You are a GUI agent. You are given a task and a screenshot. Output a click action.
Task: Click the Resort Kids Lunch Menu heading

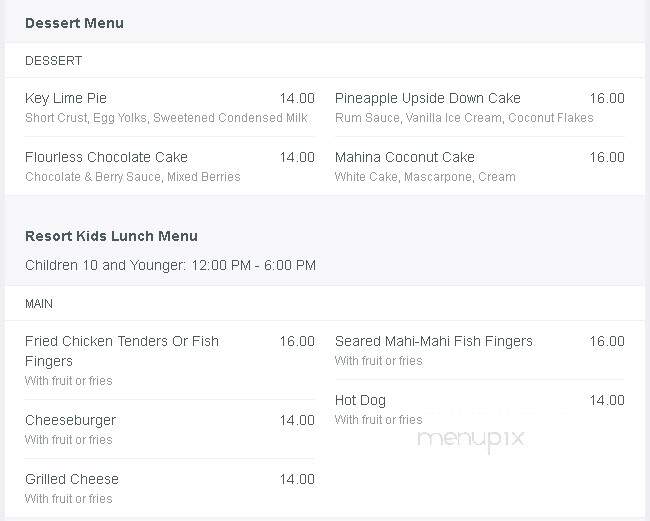111,236
